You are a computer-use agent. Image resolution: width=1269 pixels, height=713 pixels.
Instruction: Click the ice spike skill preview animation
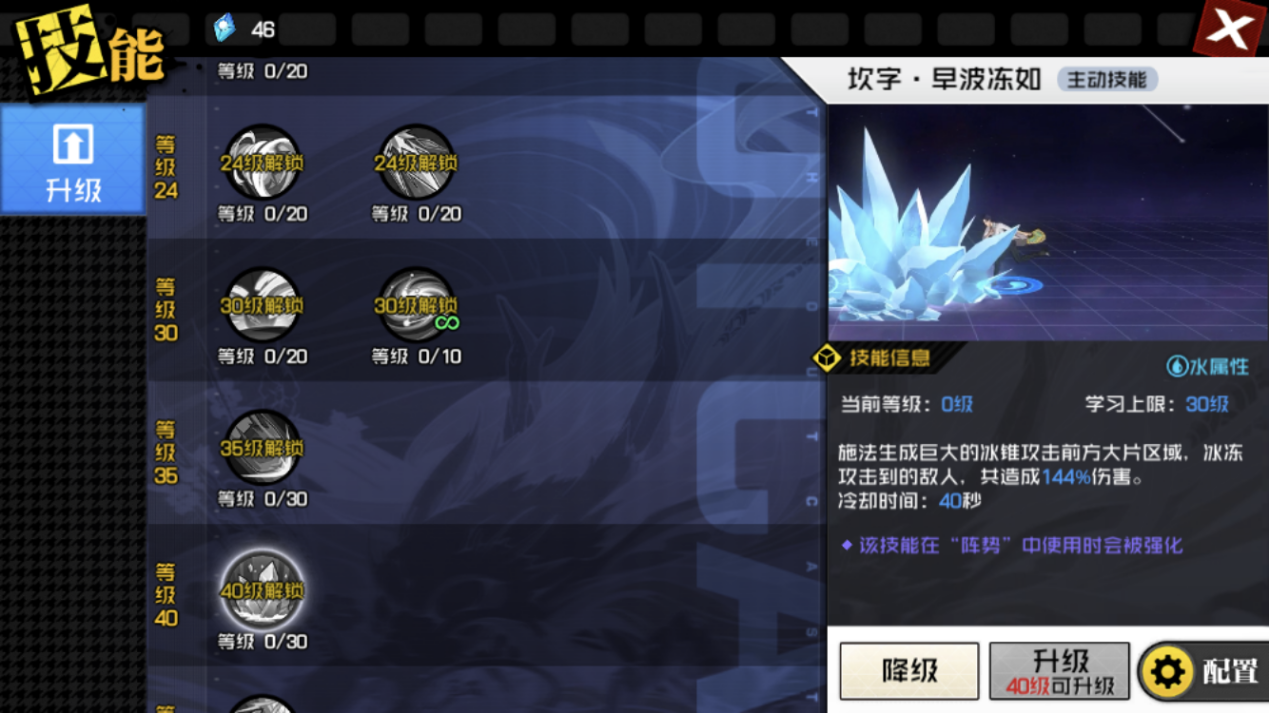click(x=1048, y=222)
